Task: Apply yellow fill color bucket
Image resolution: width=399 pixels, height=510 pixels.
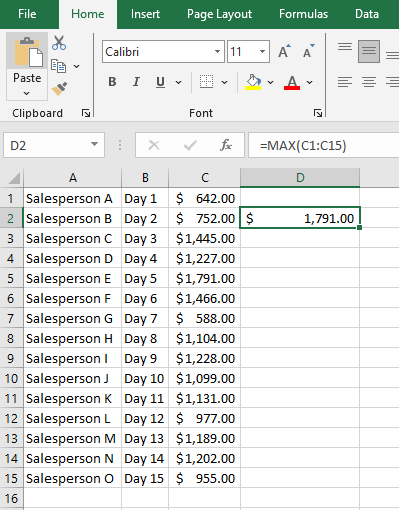Action: point(253,82)
